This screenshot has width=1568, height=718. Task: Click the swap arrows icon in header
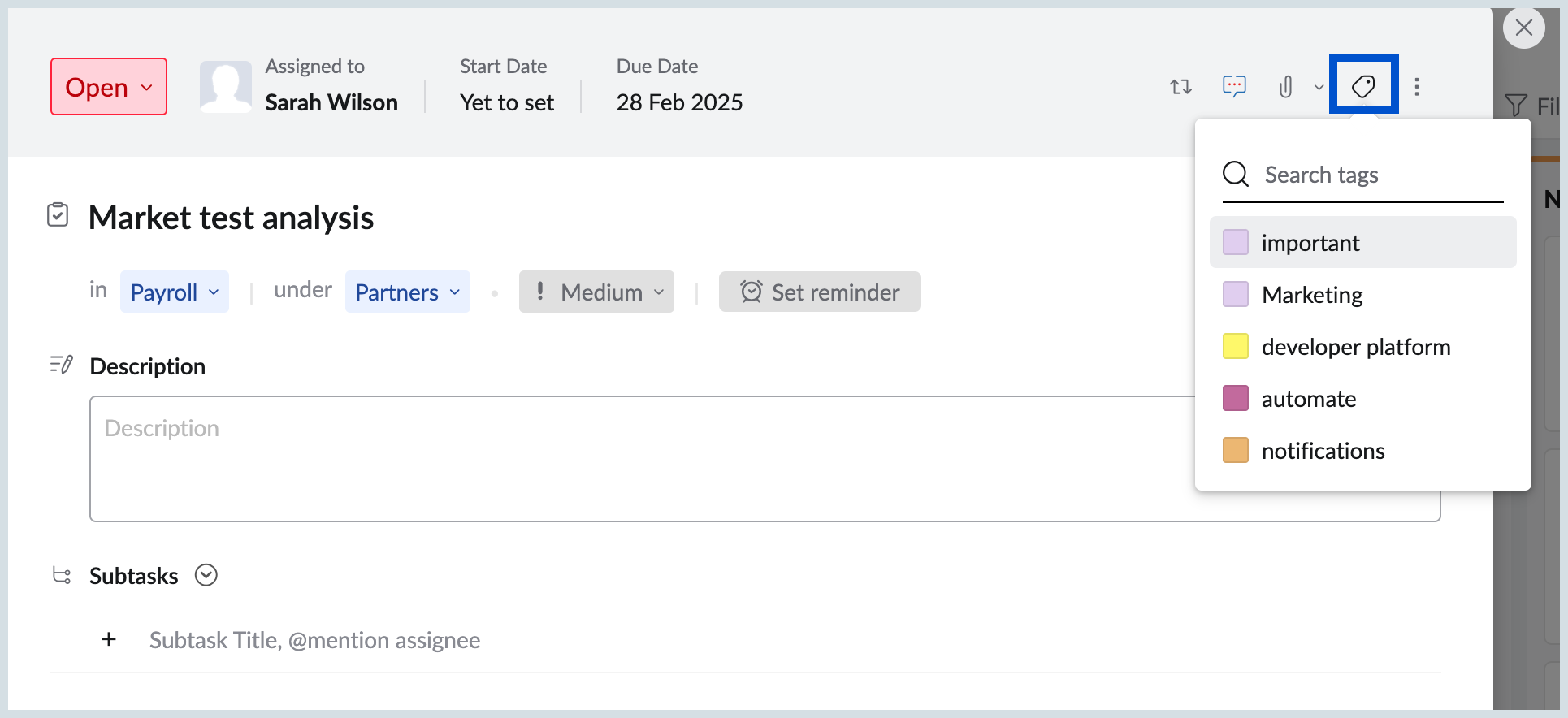tap(1180, 86)
